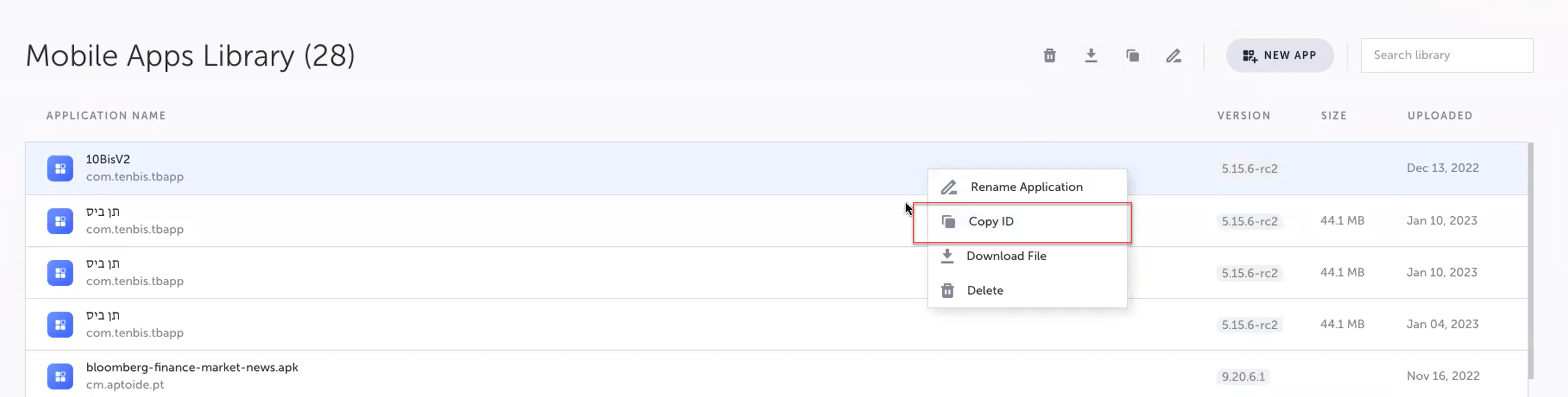
Task: Click the bloomberg-finance-market-news.apk app icon
Action: pyautogui.click(x=60, y=376)
